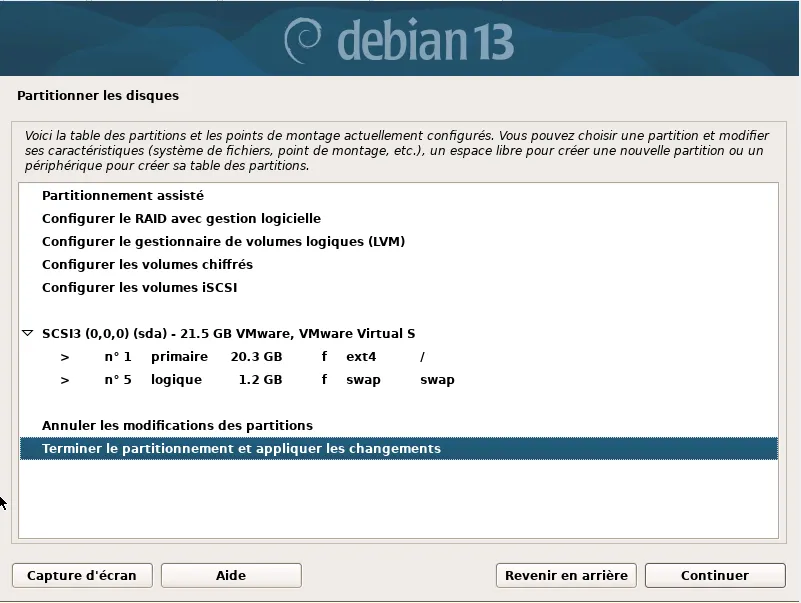
Task: Collapse the SCSI3 sda disk triangle
Action: click(x=28, y=333)
